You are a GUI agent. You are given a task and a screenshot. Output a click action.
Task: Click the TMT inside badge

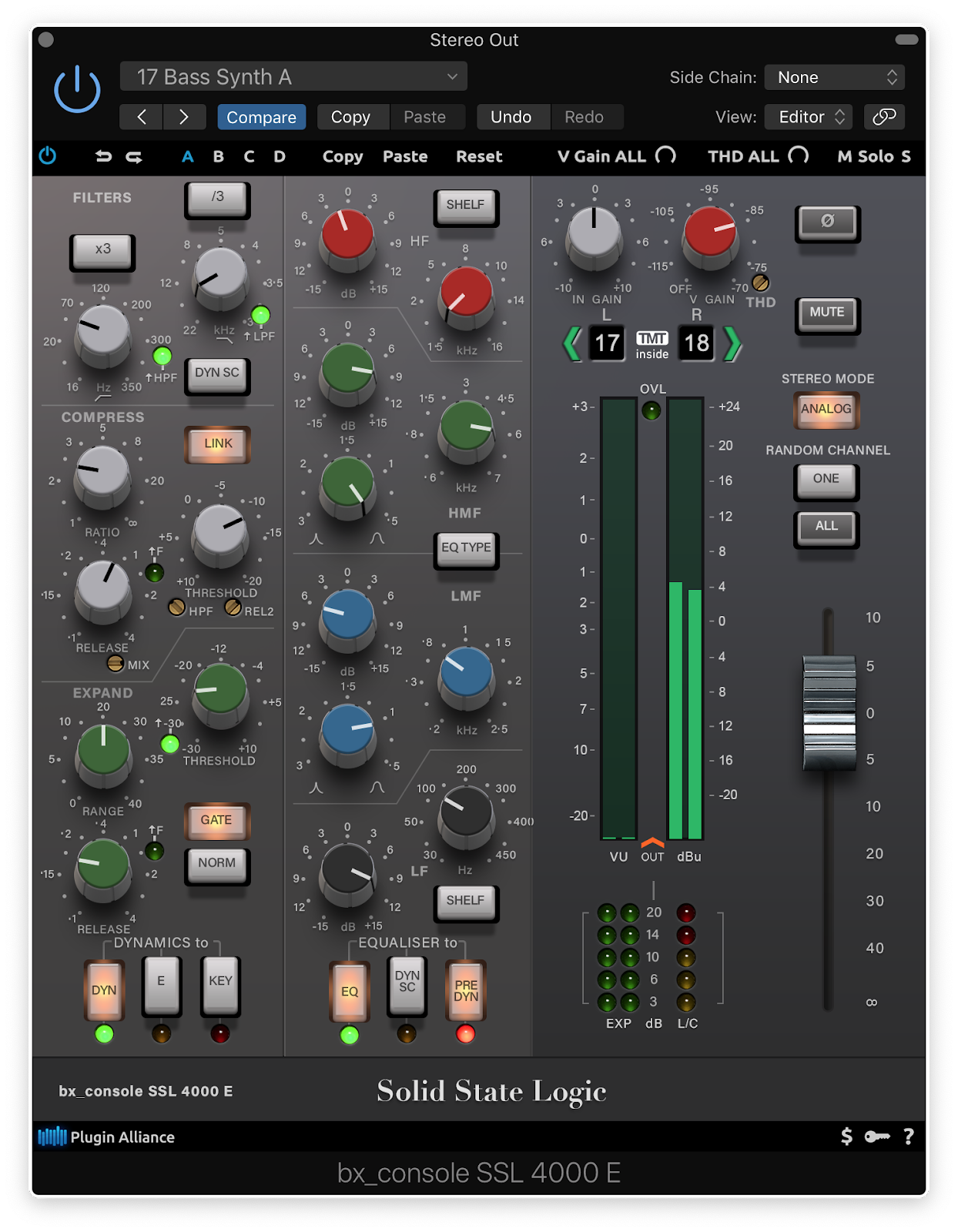point(652,345)
